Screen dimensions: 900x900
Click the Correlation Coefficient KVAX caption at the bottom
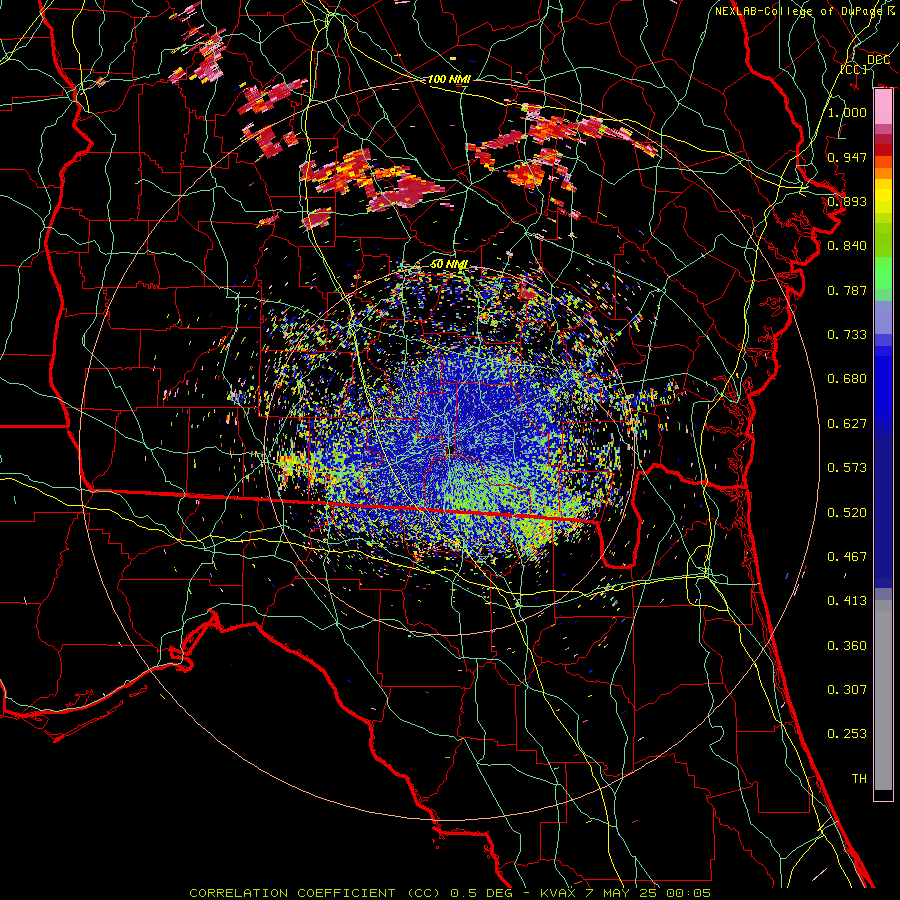[x=450, y=893]
